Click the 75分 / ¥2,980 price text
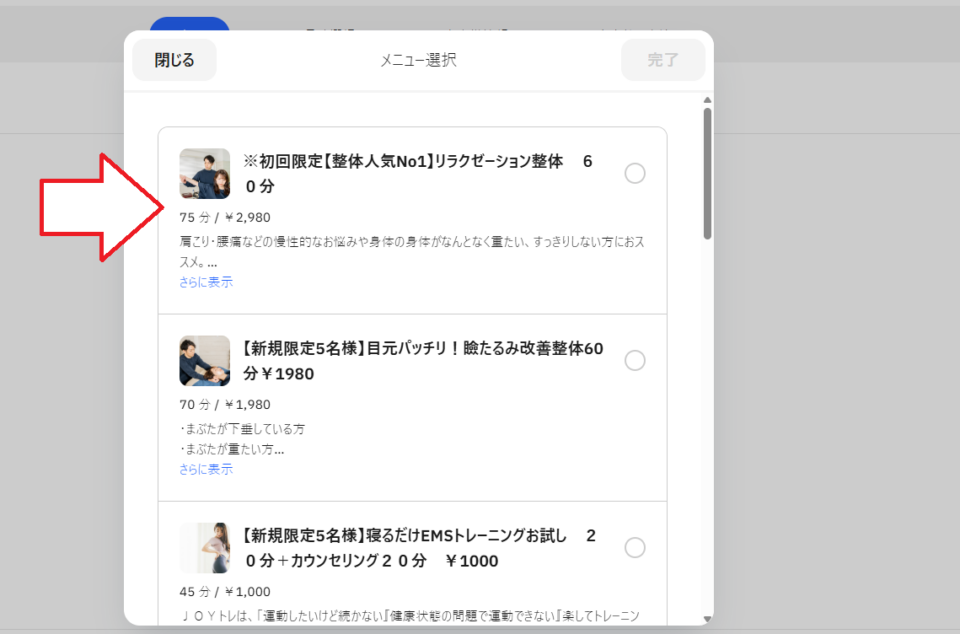The image size is (960, 634). [x=225, y=217]
